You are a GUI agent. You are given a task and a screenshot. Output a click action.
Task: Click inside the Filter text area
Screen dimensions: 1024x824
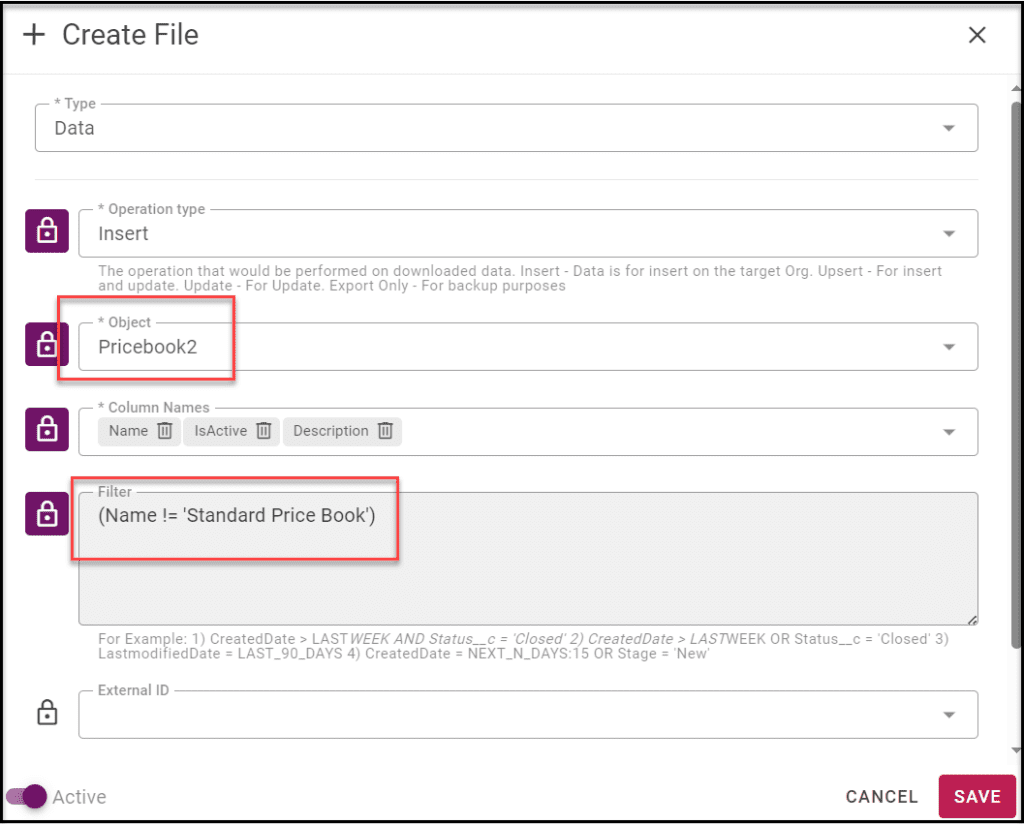point(528,559)
